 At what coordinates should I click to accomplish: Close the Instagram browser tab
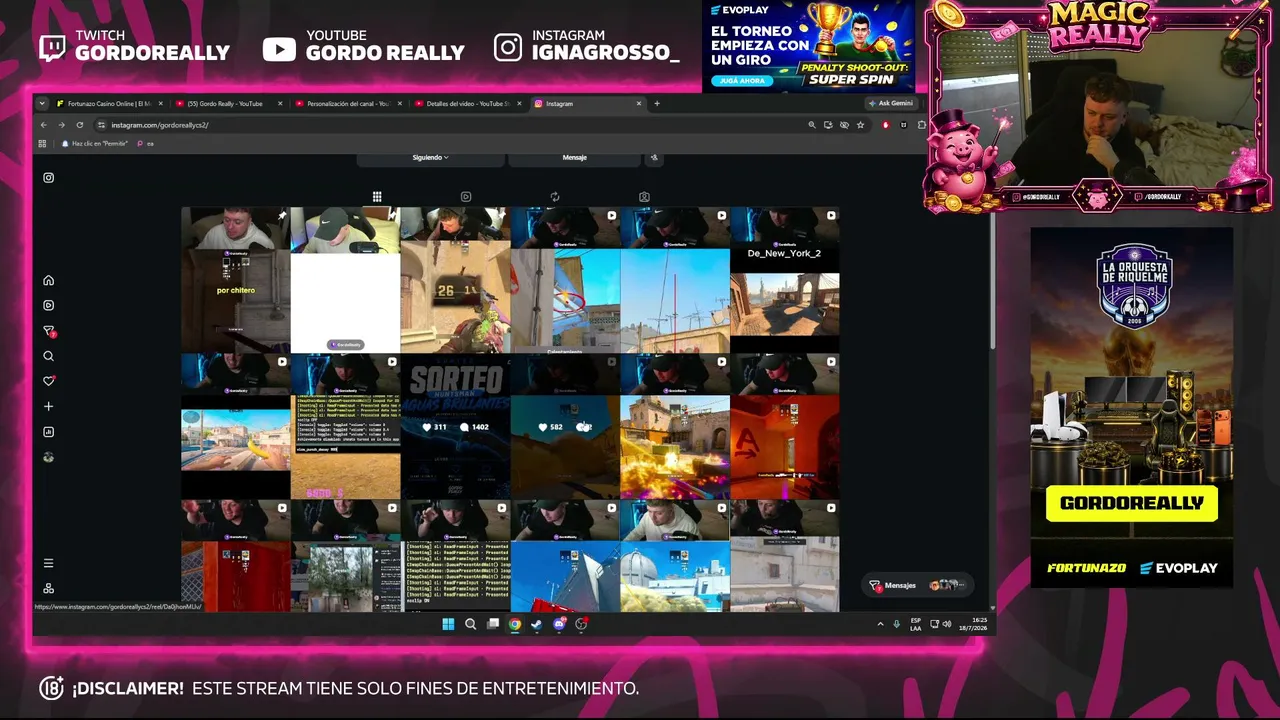click(639, 103)
